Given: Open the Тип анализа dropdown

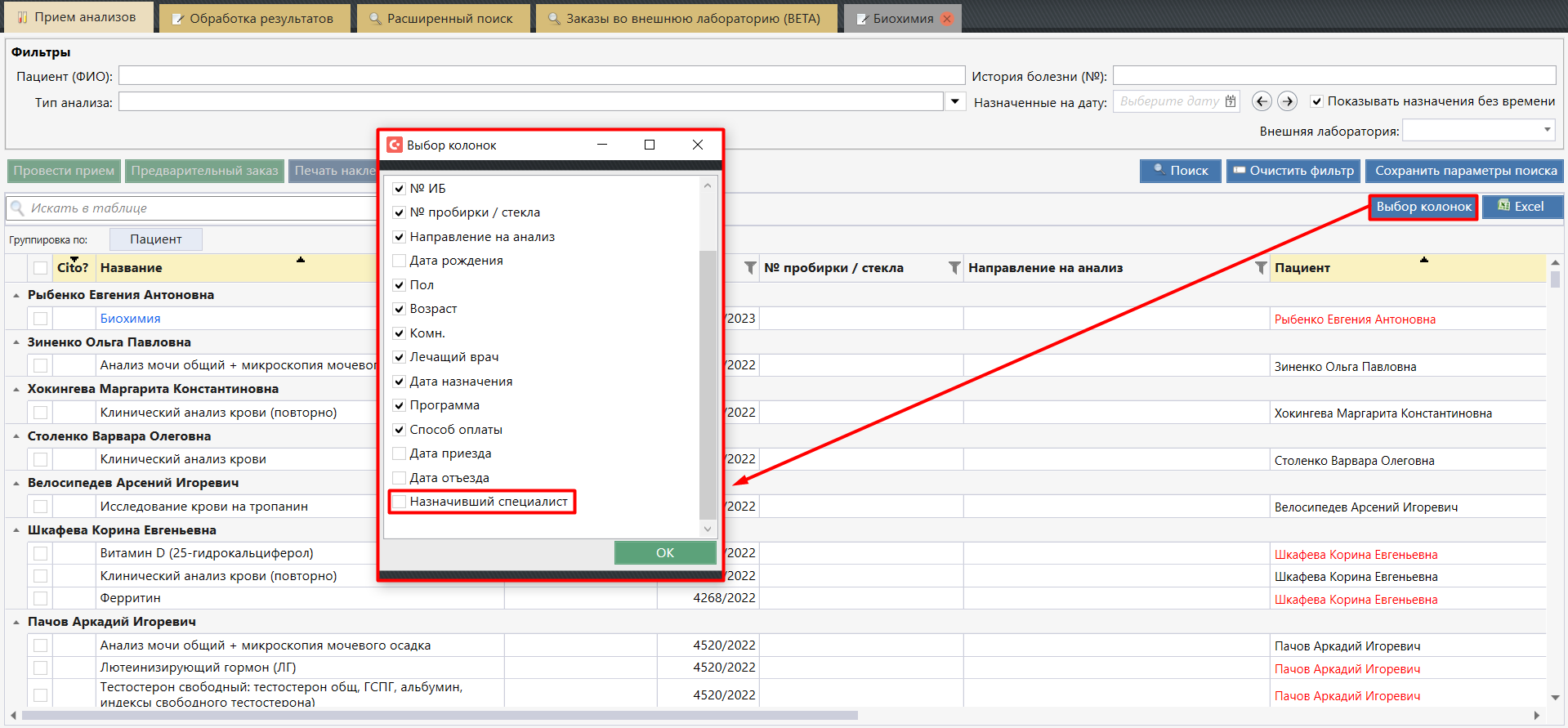Looking at the screenshot, I should 954,102.
